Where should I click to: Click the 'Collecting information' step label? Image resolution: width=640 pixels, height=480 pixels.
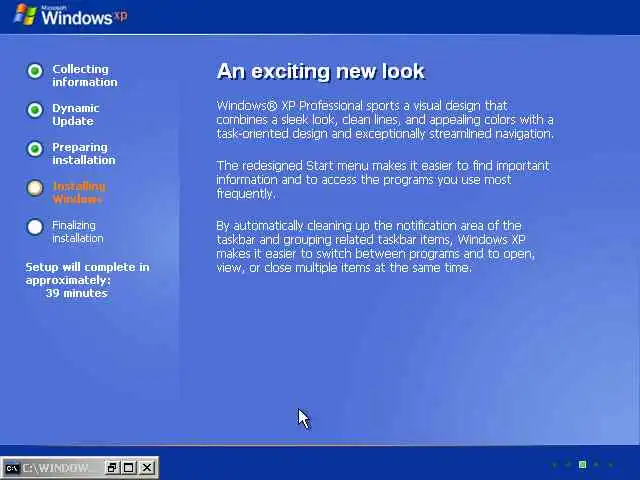(85, 76)
